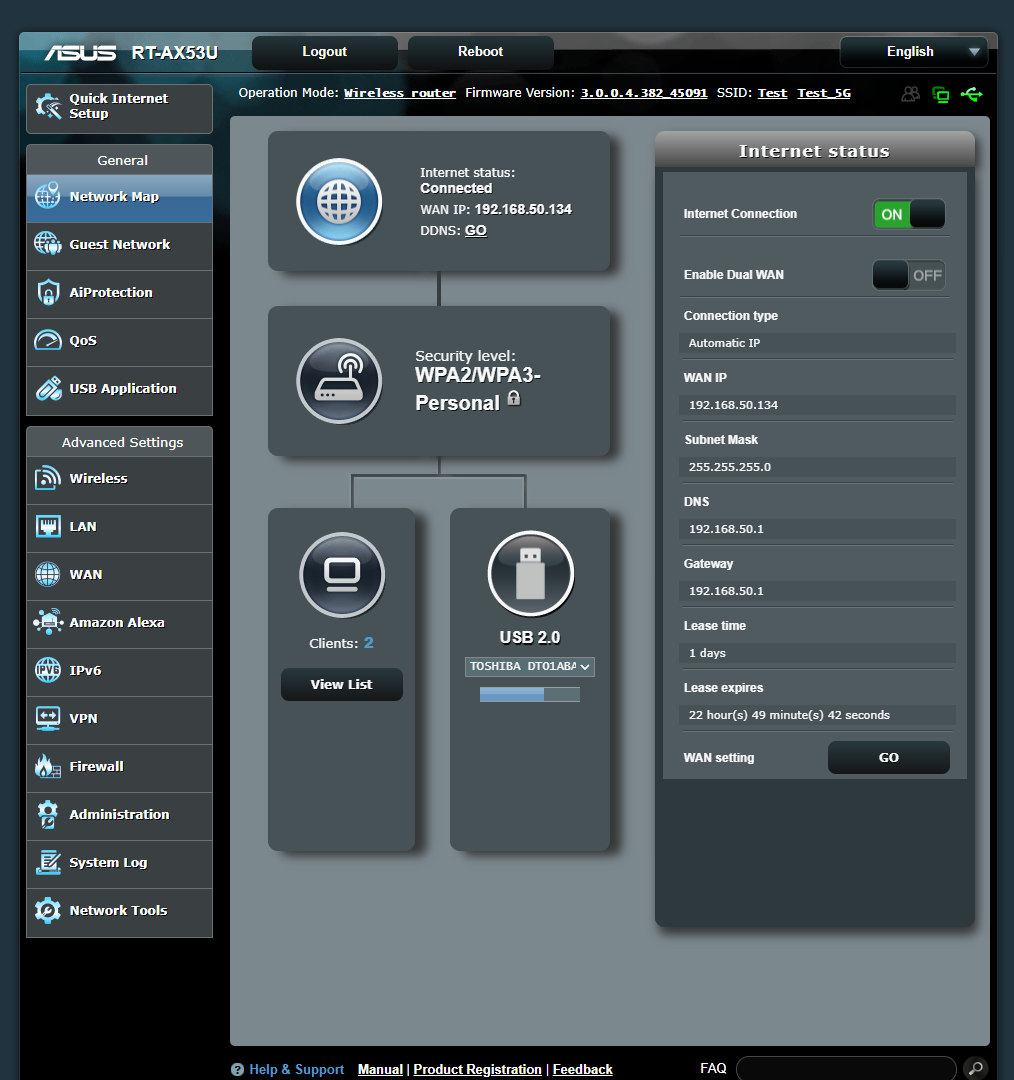Open the TOSHIBA DT01ABA drive dropdown
This screenshot has height=1080, width=1014.
(529, 667)
